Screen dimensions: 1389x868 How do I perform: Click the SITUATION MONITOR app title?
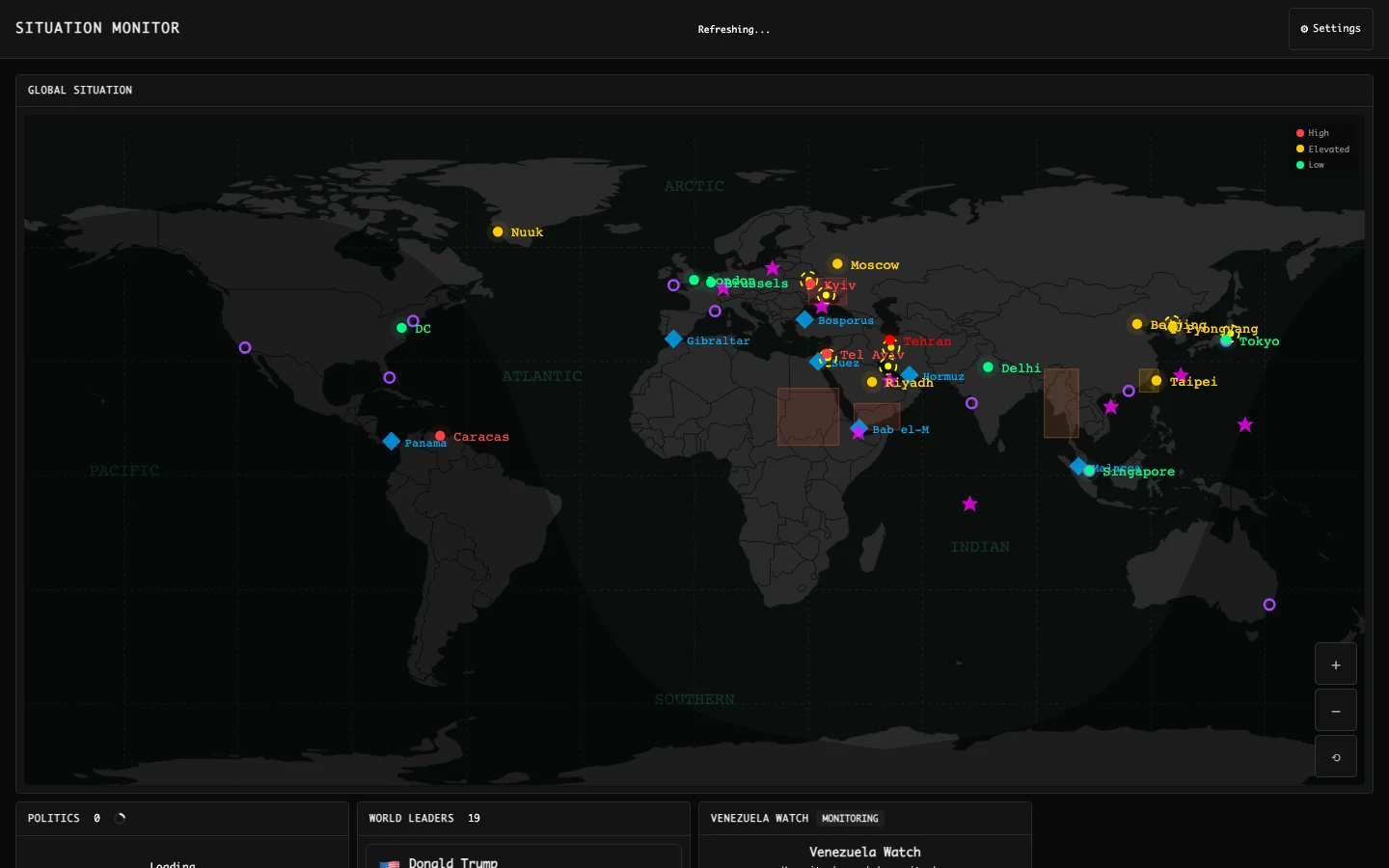(x=97, y=28)
